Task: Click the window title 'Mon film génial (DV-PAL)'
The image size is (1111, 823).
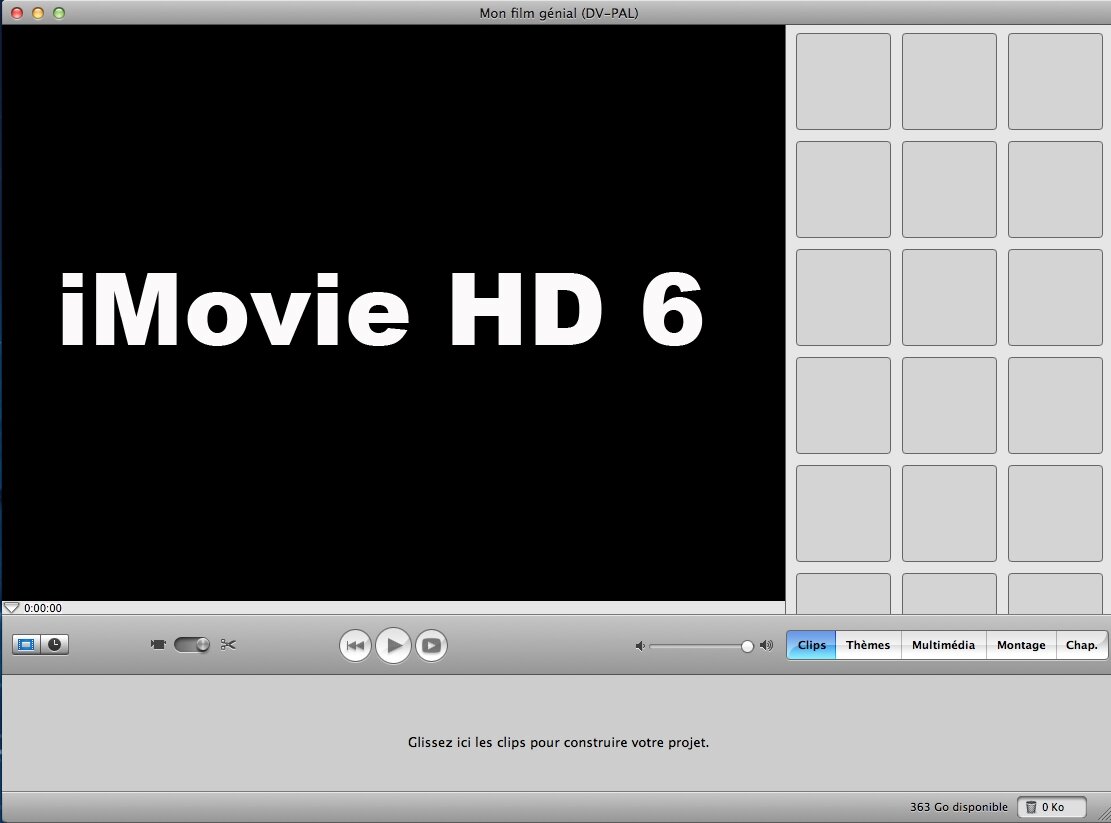Action: (x=558, y=13)
